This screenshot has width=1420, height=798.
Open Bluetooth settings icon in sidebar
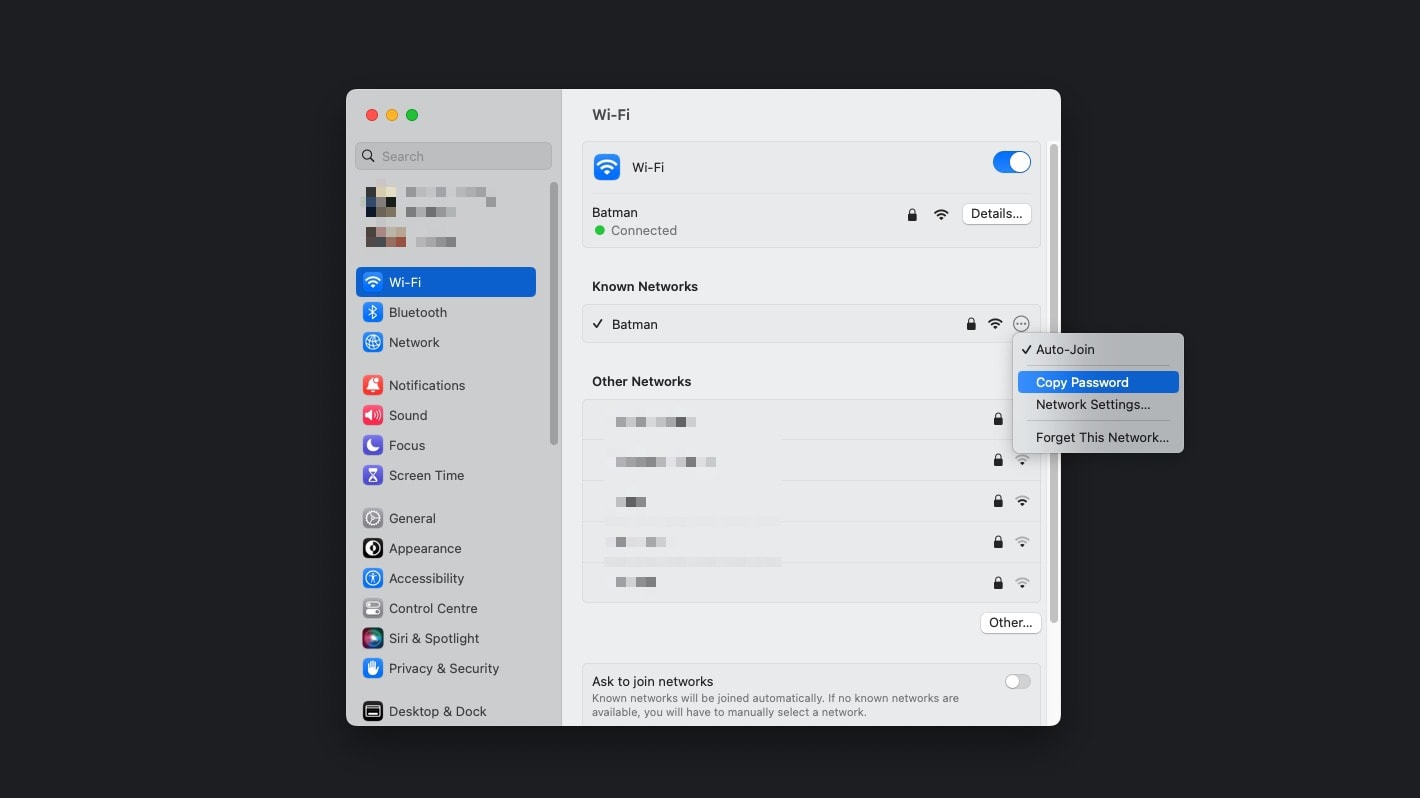372,312
